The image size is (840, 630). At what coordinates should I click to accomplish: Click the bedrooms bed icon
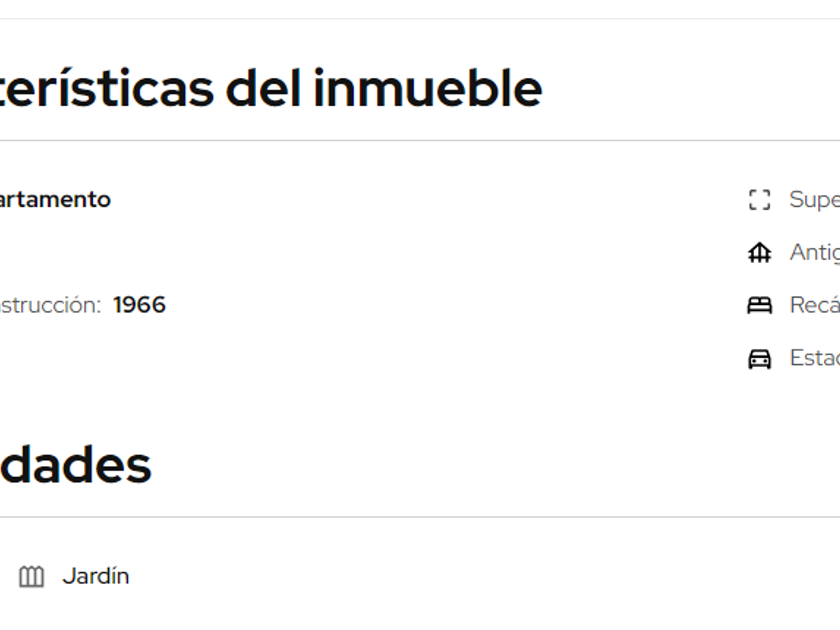[759, 306]
